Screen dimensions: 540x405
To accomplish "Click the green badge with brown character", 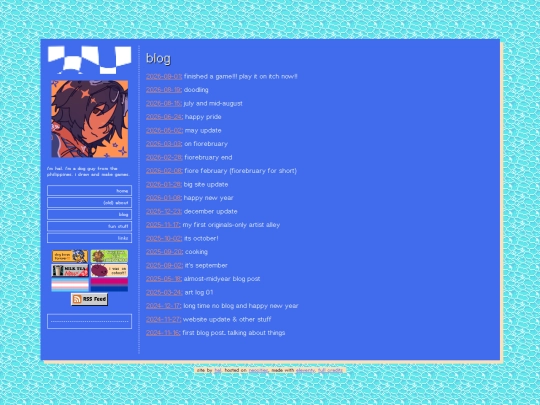I will tap(109, 256).
